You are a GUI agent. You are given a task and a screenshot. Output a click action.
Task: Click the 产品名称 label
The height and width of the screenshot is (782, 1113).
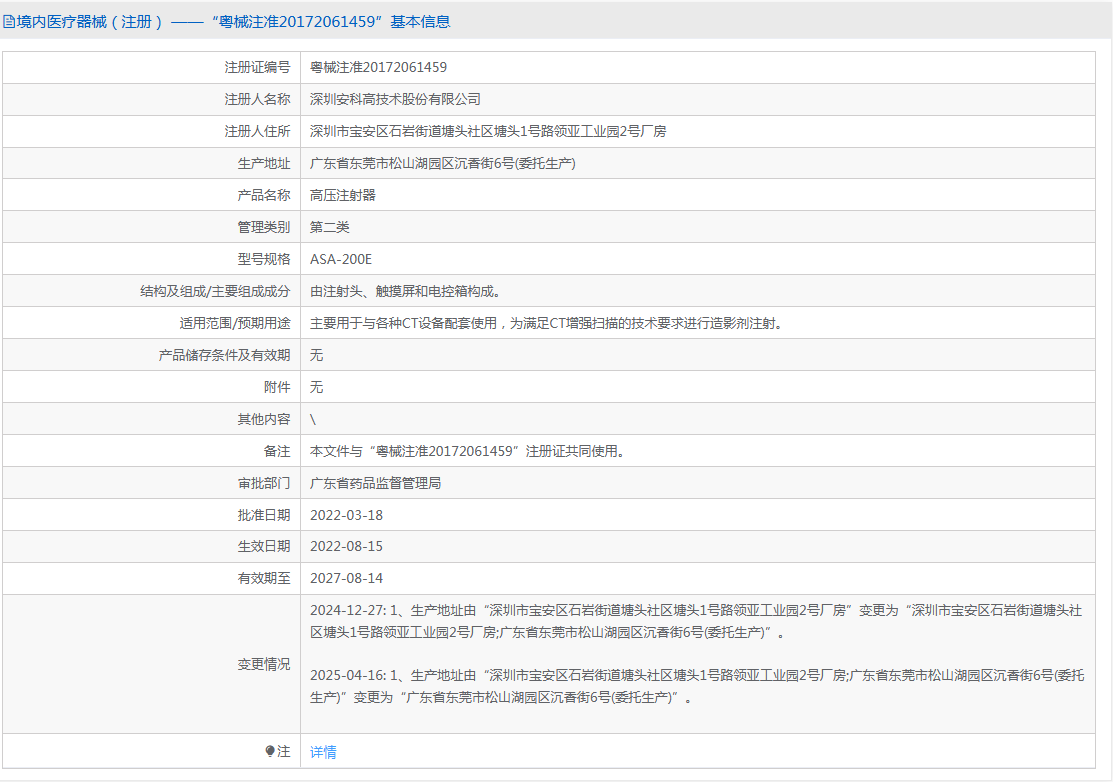point(264,195)
